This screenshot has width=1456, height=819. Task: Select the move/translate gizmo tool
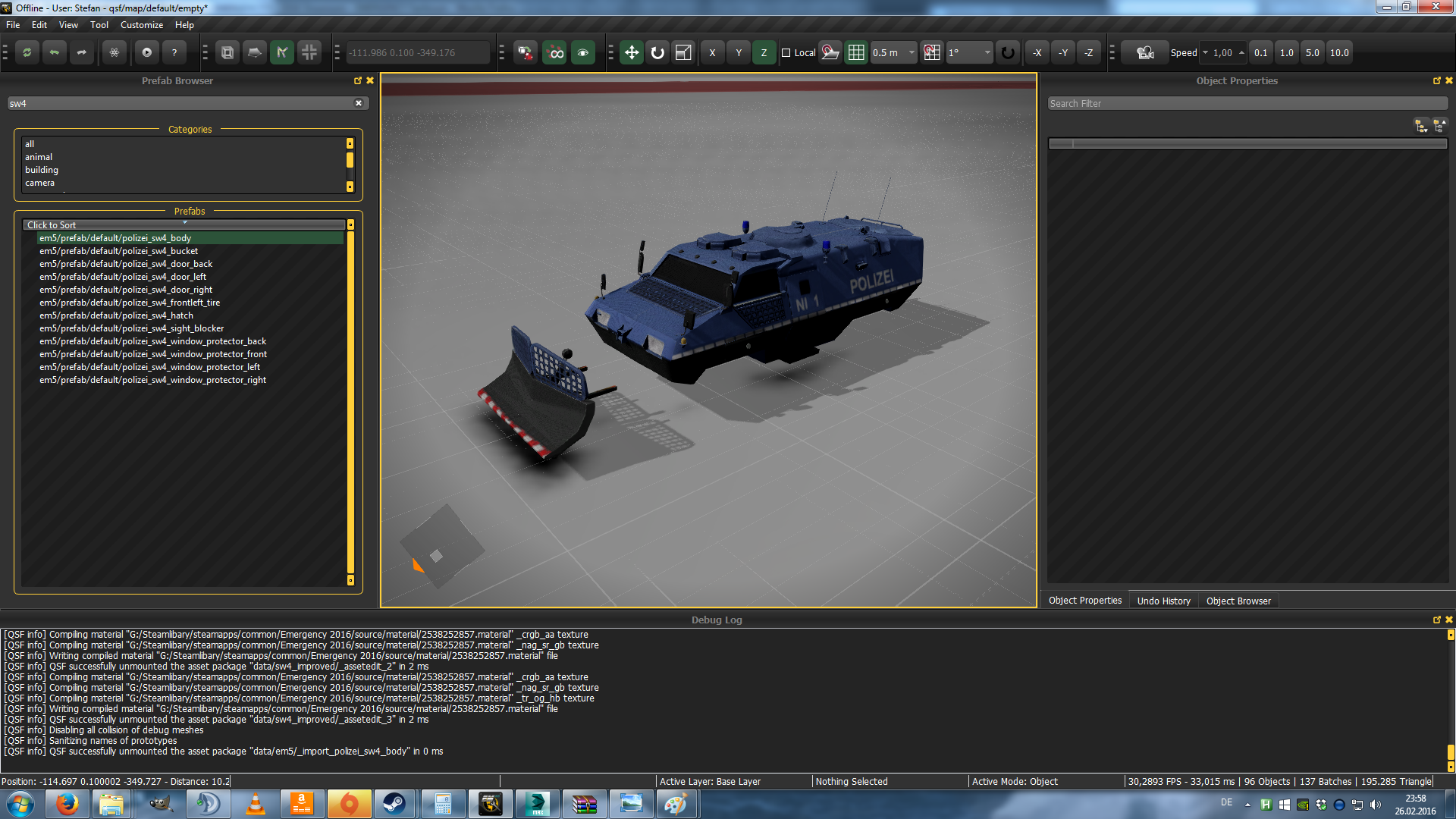point(631,52)
